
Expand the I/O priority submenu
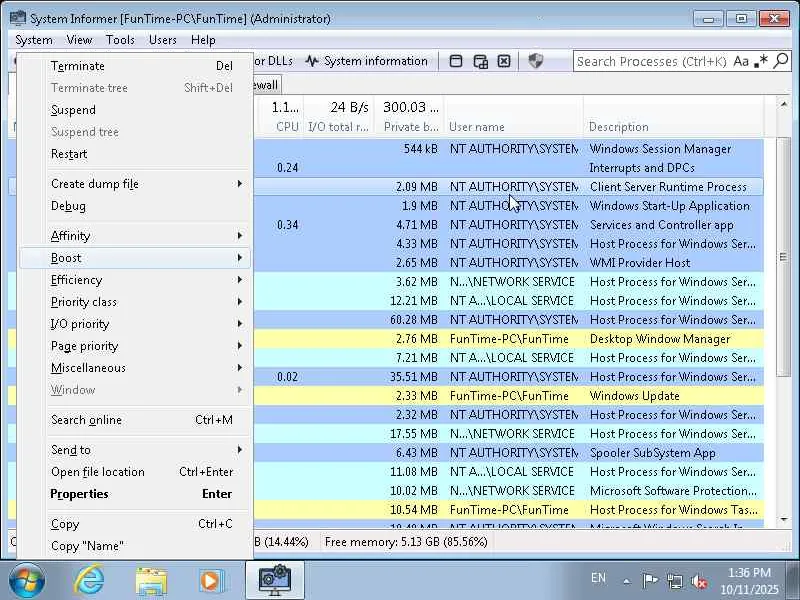(x=135, y=323)
